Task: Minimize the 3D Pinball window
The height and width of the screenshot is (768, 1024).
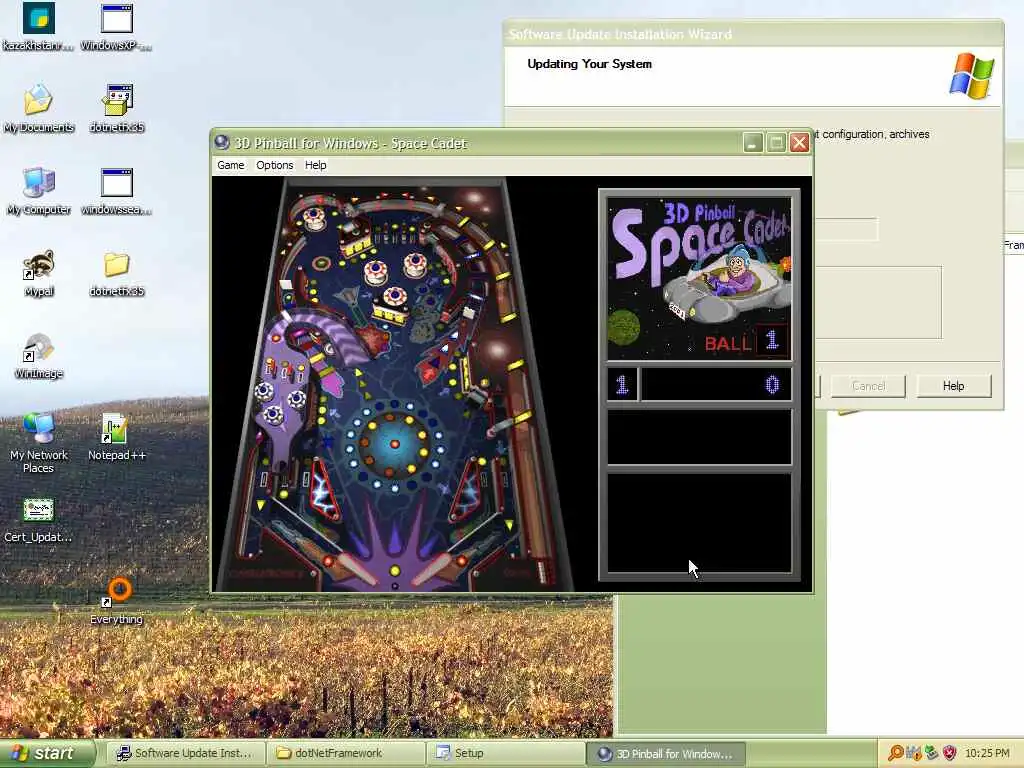Action: point(753,143)
